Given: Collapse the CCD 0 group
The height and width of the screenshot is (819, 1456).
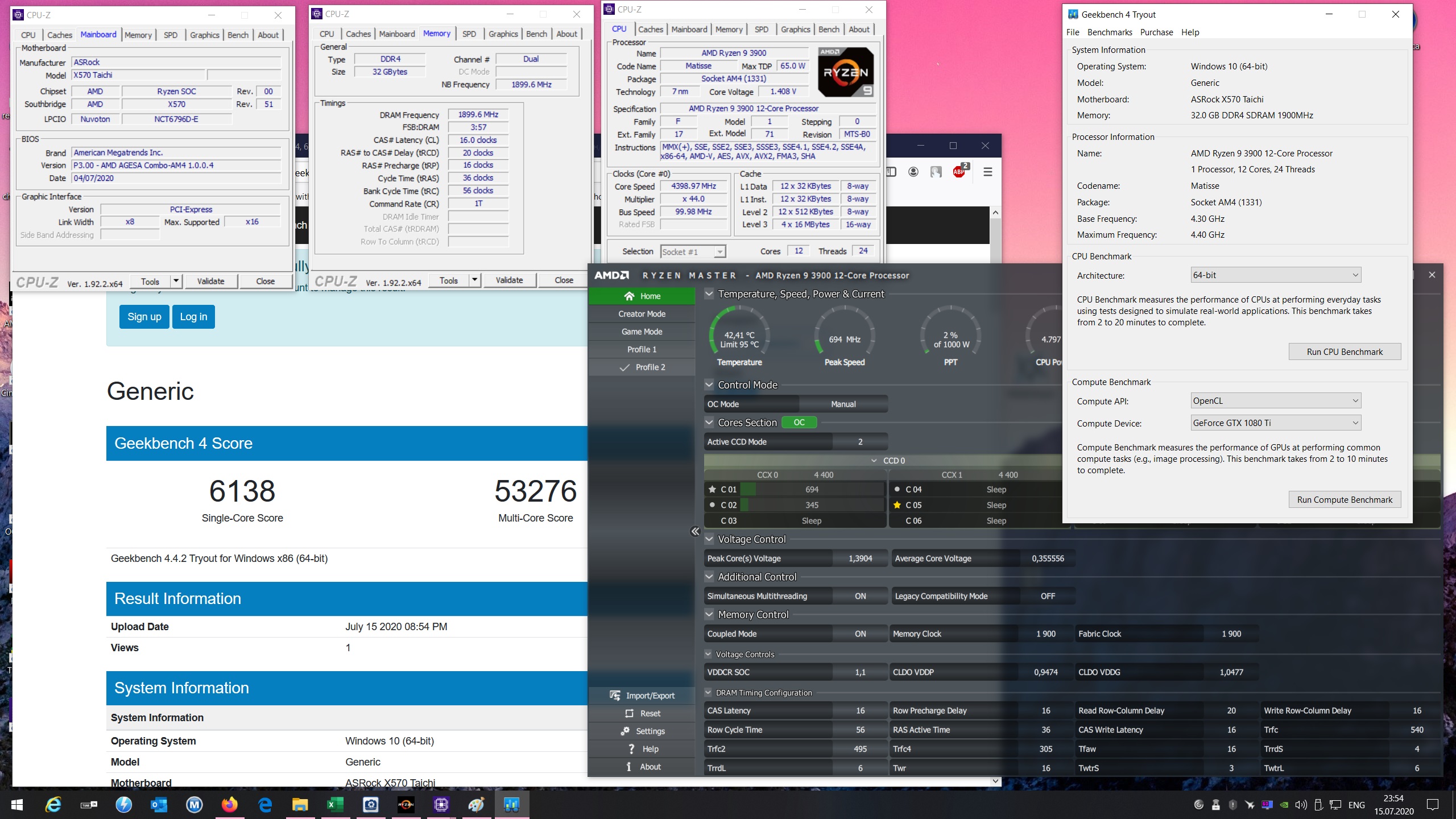Looking at the screenshot, I should (874, 461).
